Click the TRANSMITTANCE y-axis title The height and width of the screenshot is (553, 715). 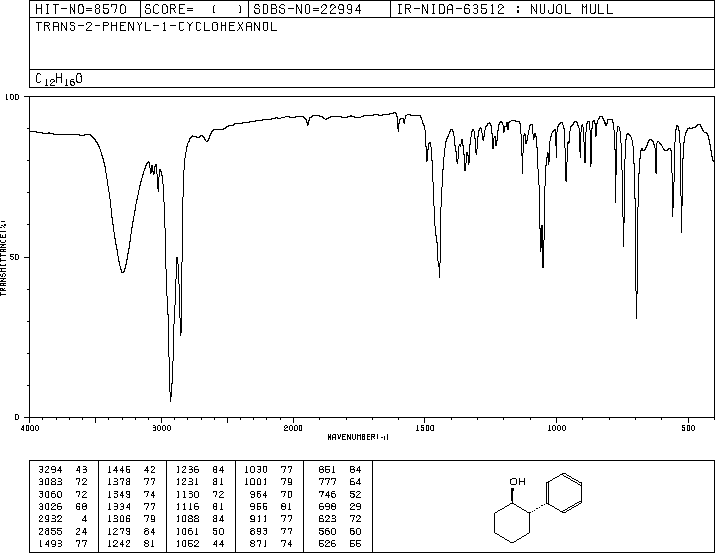tap(3, 258)
